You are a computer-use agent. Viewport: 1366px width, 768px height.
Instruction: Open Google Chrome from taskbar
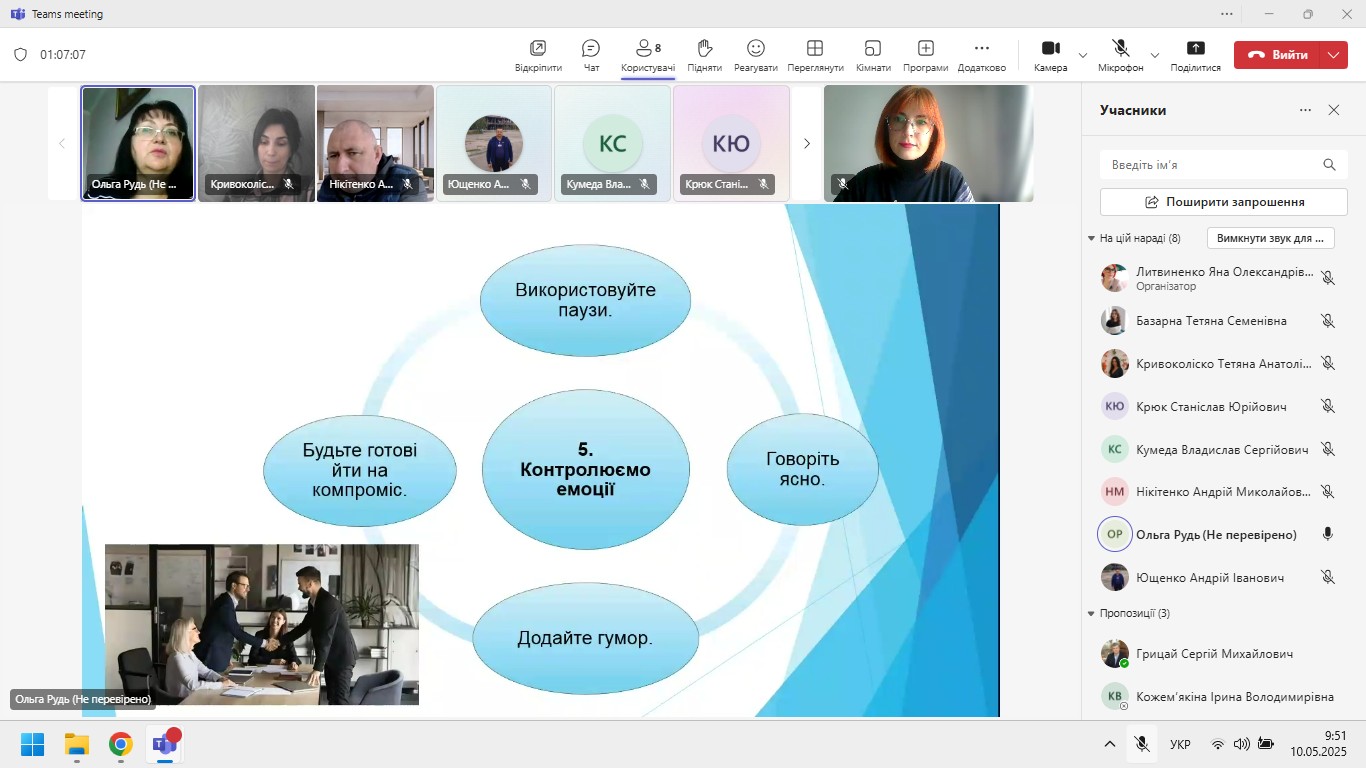click(x=121, y=744)
